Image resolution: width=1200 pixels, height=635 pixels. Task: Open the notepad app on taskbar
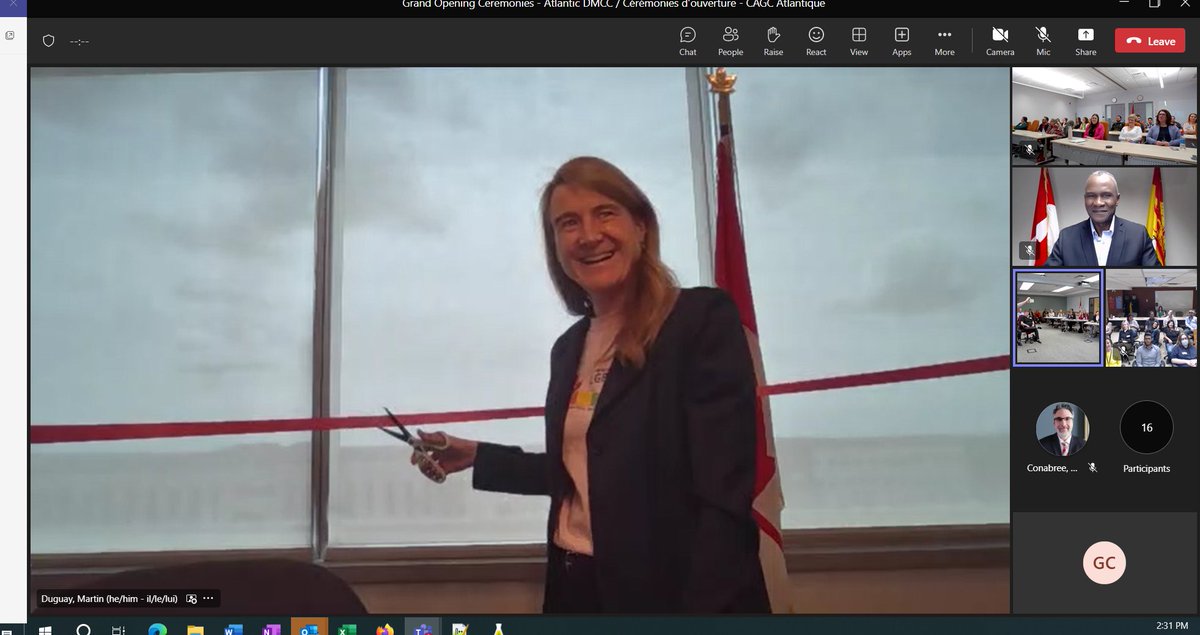[x=460, y=630]
